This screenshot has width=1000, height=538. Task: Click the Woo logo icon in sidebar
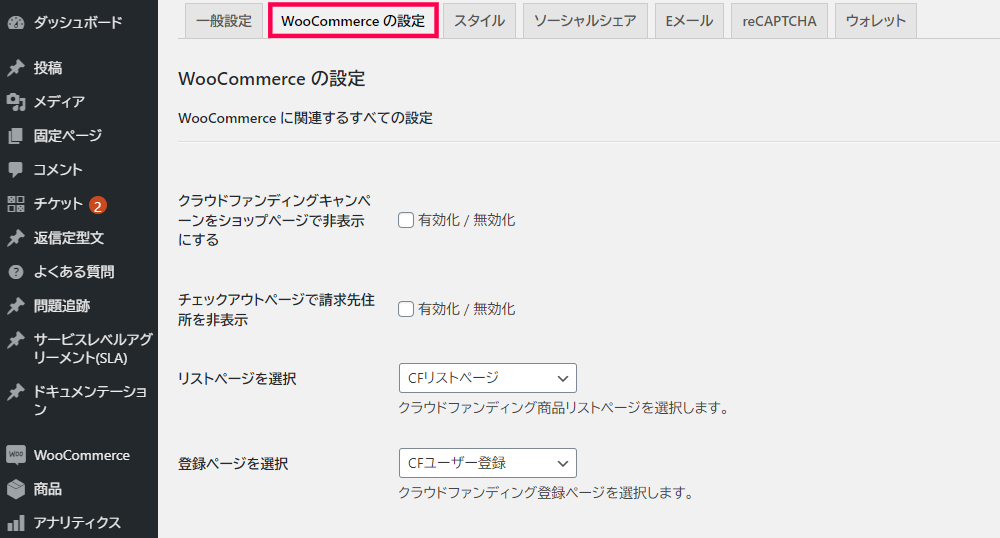16,455
